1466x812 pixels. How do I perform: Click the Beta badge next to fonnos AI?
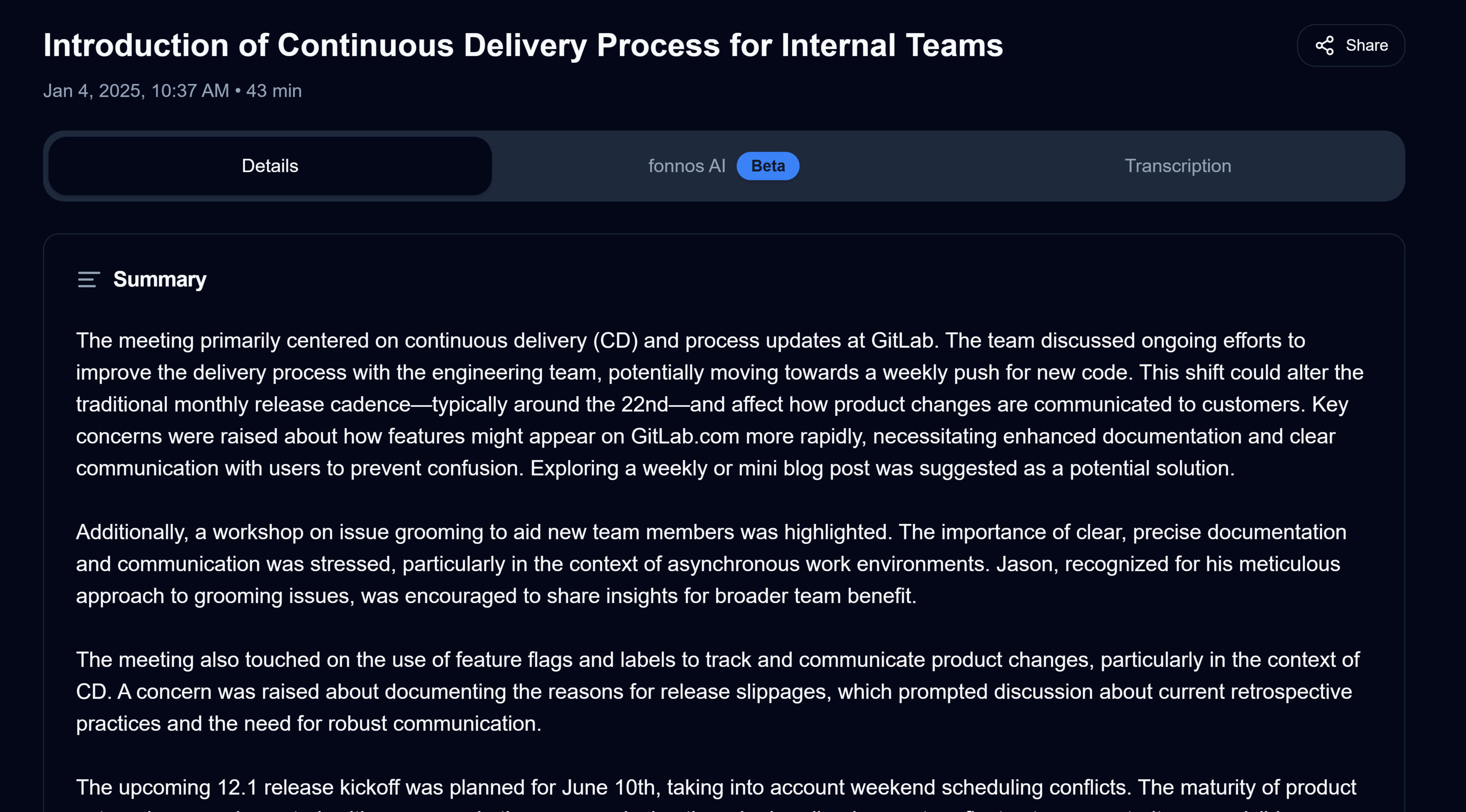768,166
